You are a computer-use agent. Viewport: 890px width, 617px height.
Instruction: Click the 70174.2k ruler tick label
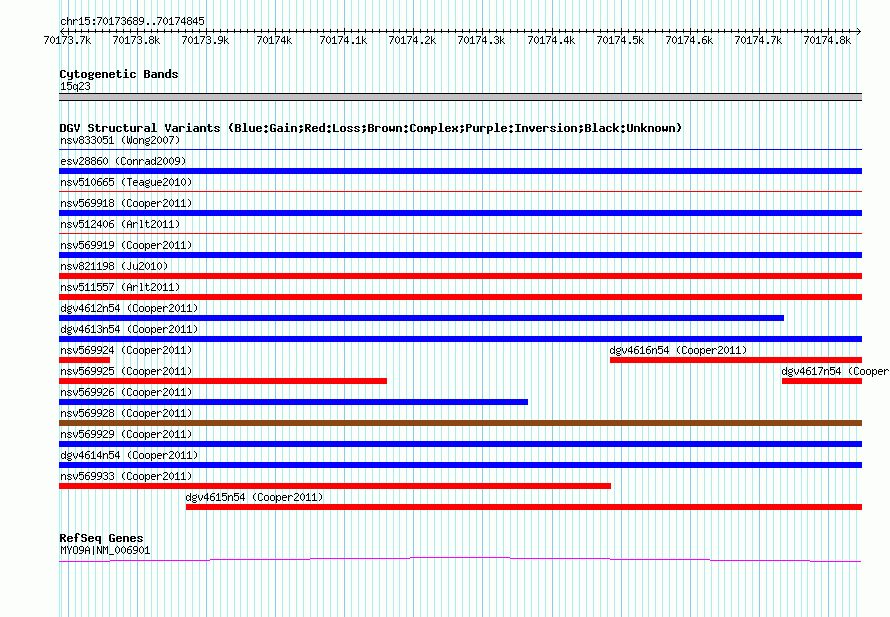412,40
